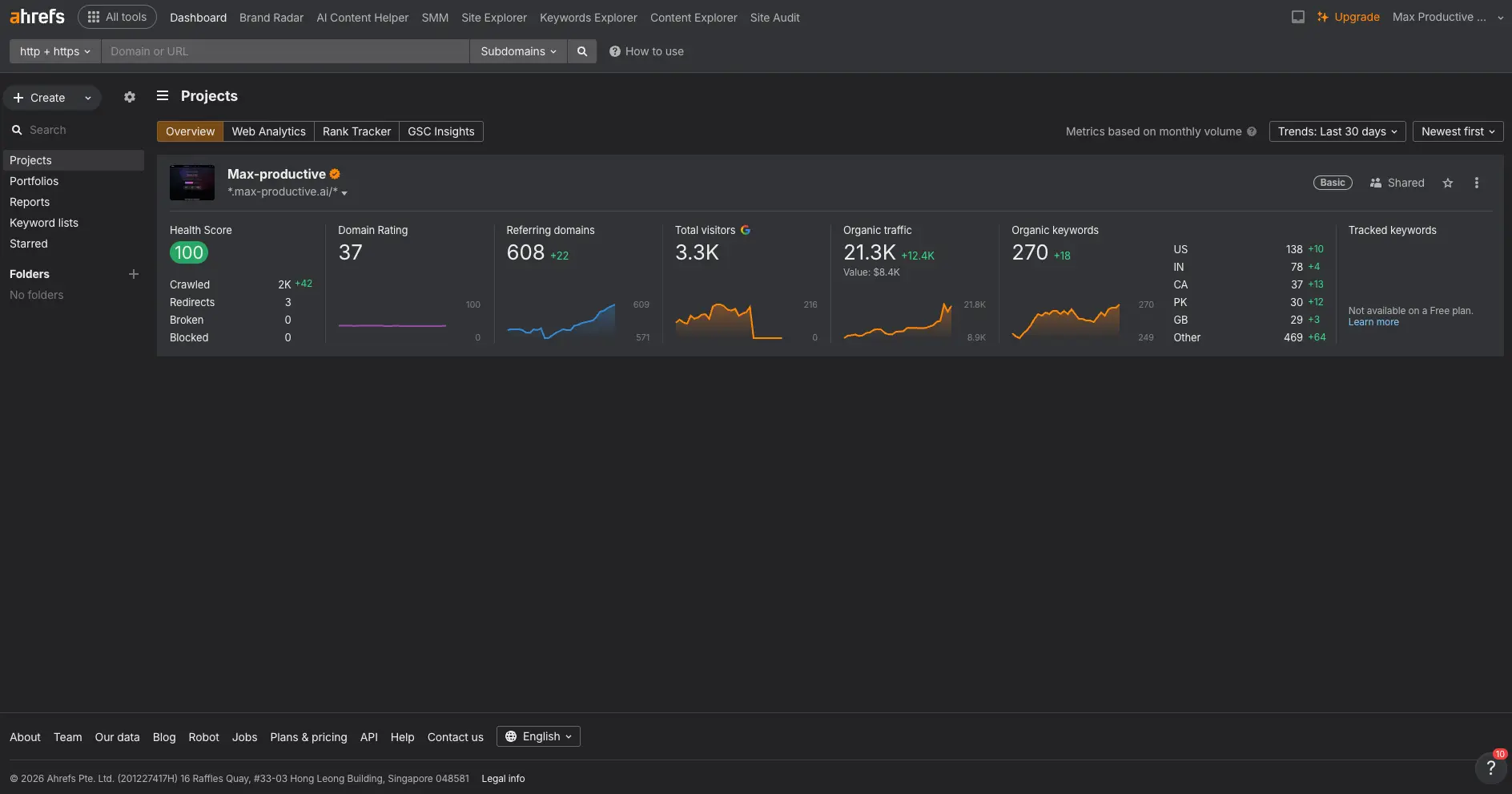
Task: Open the Dashboard menu item
Action: point(198,18)
